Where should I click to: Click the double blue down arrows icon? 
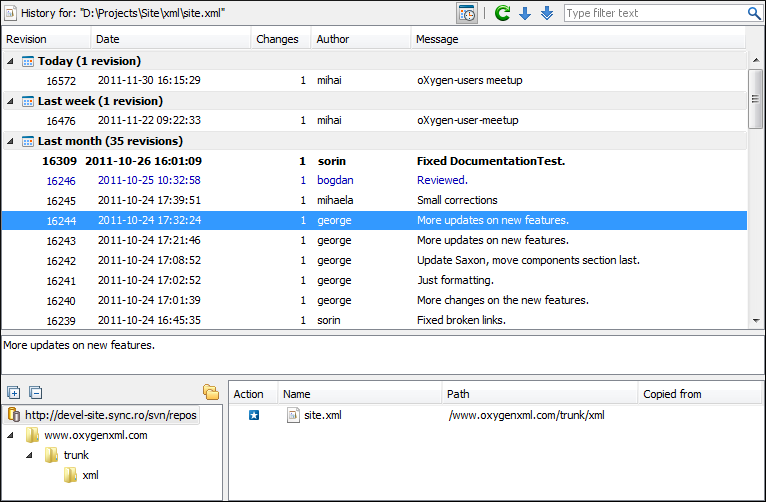(546, 13)
